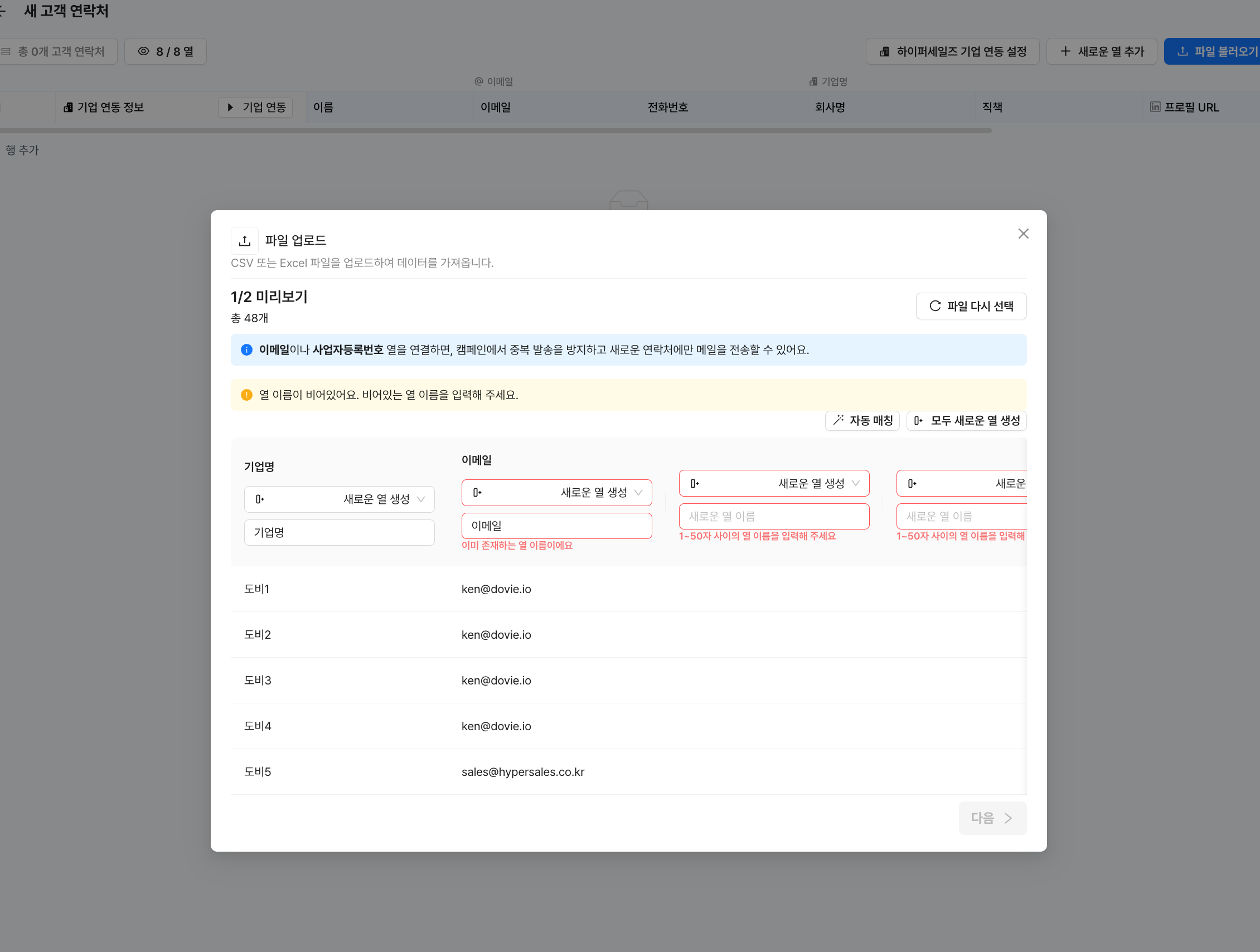Screen dimensions: 1260x952
Task: Expand the 기업 연동 play button
Action: [x=255, y=108]
